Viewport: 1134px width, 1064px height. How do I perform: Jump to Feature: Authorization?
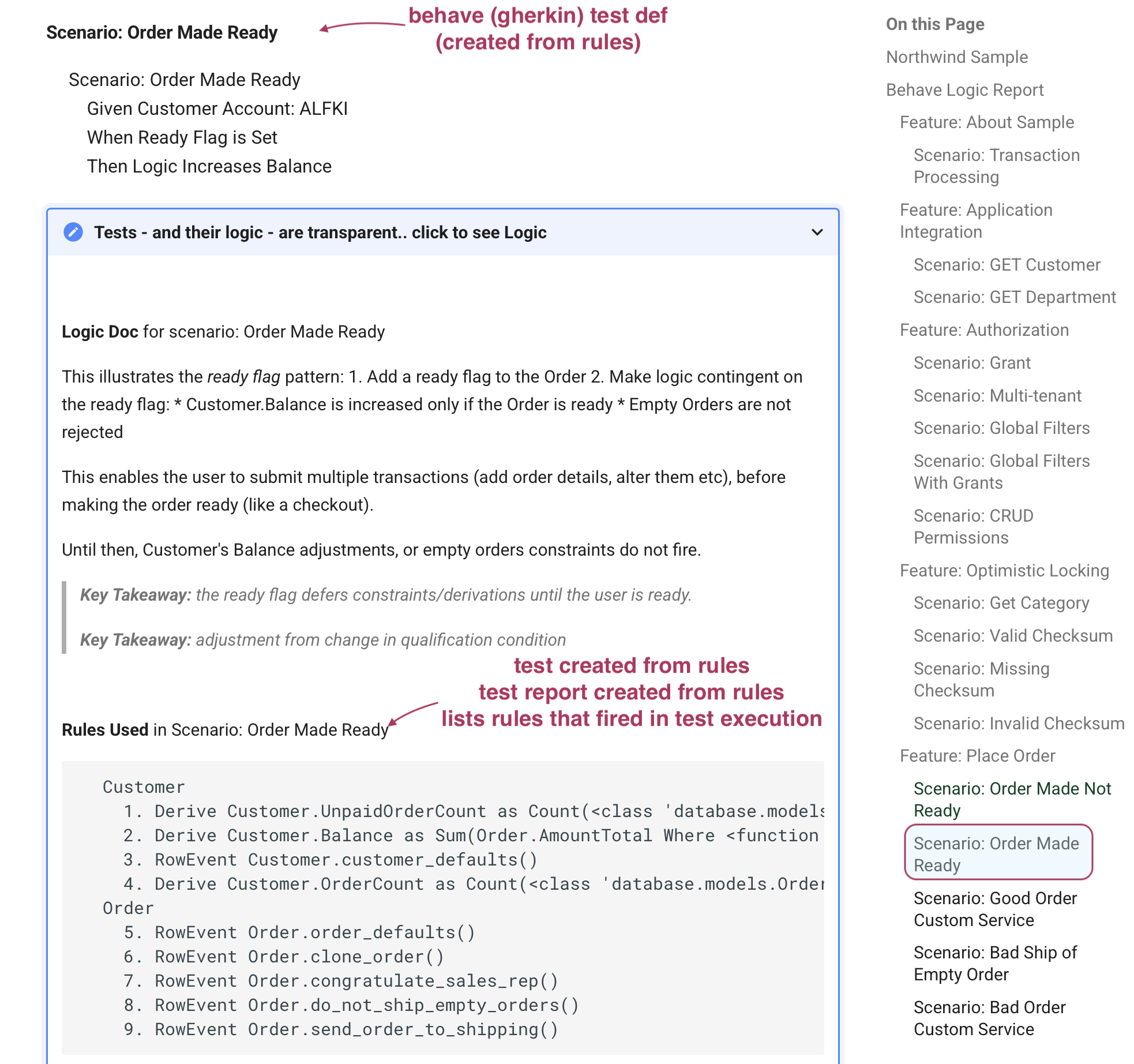click(x=984, y=330)
